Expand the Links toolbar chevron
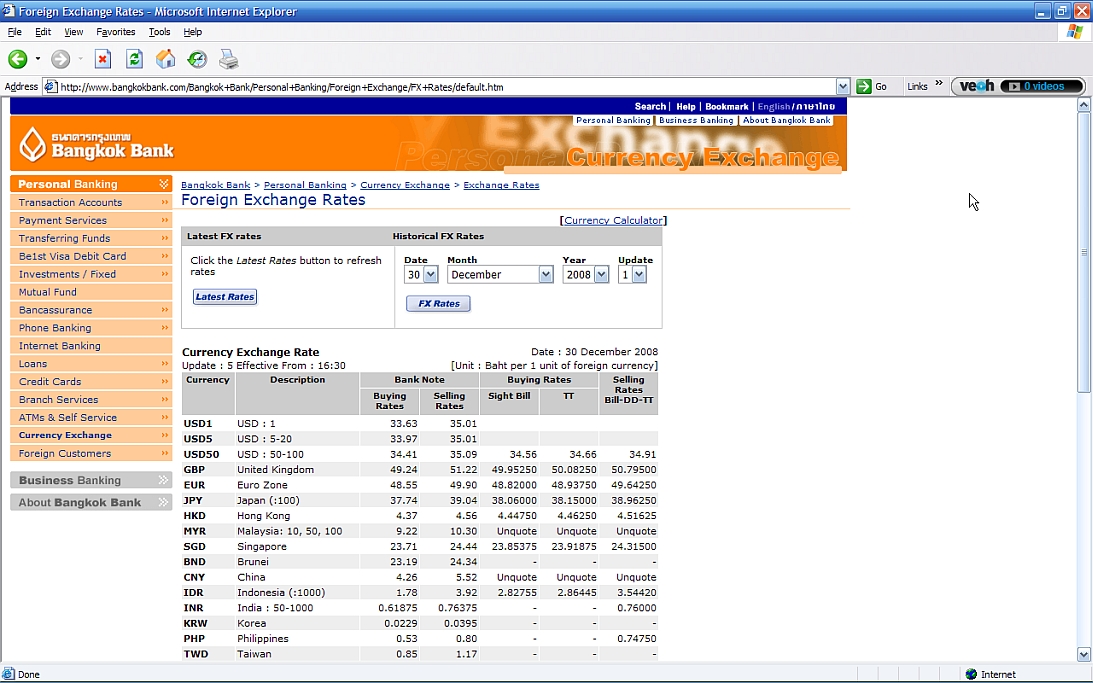 coord(939,84)
